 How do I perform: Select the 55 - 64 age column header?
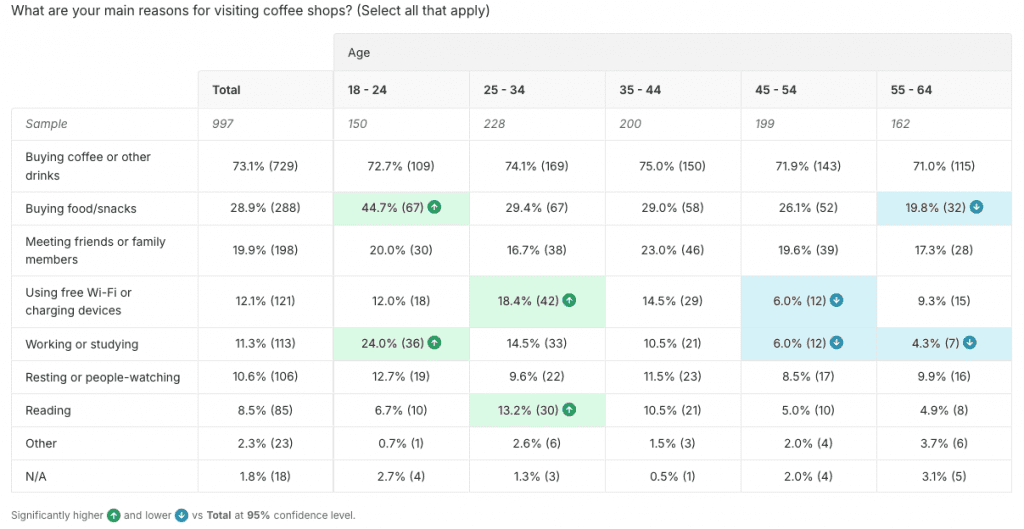911,90
